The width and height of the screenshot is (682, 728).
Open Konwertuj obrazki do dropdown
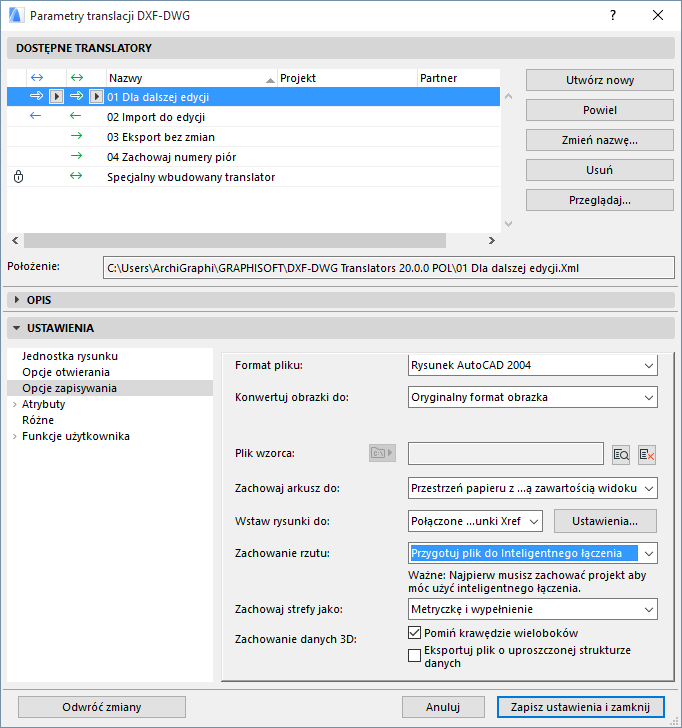click(533, 397)
